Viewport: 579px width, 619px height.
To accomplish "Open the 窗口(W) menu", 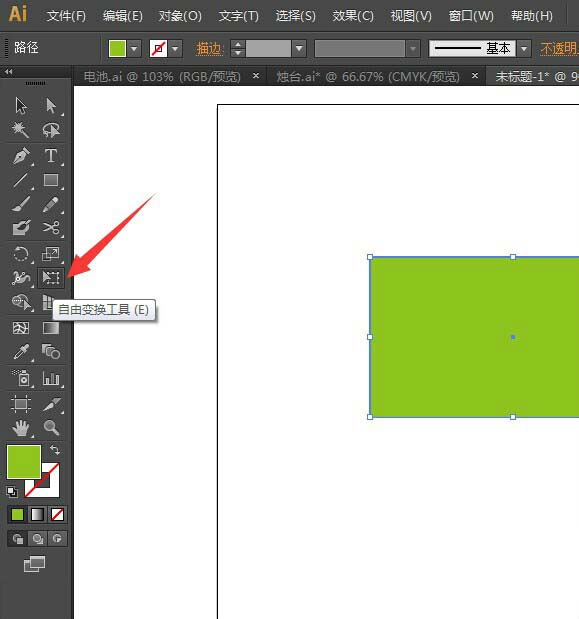I will [471, 16].
